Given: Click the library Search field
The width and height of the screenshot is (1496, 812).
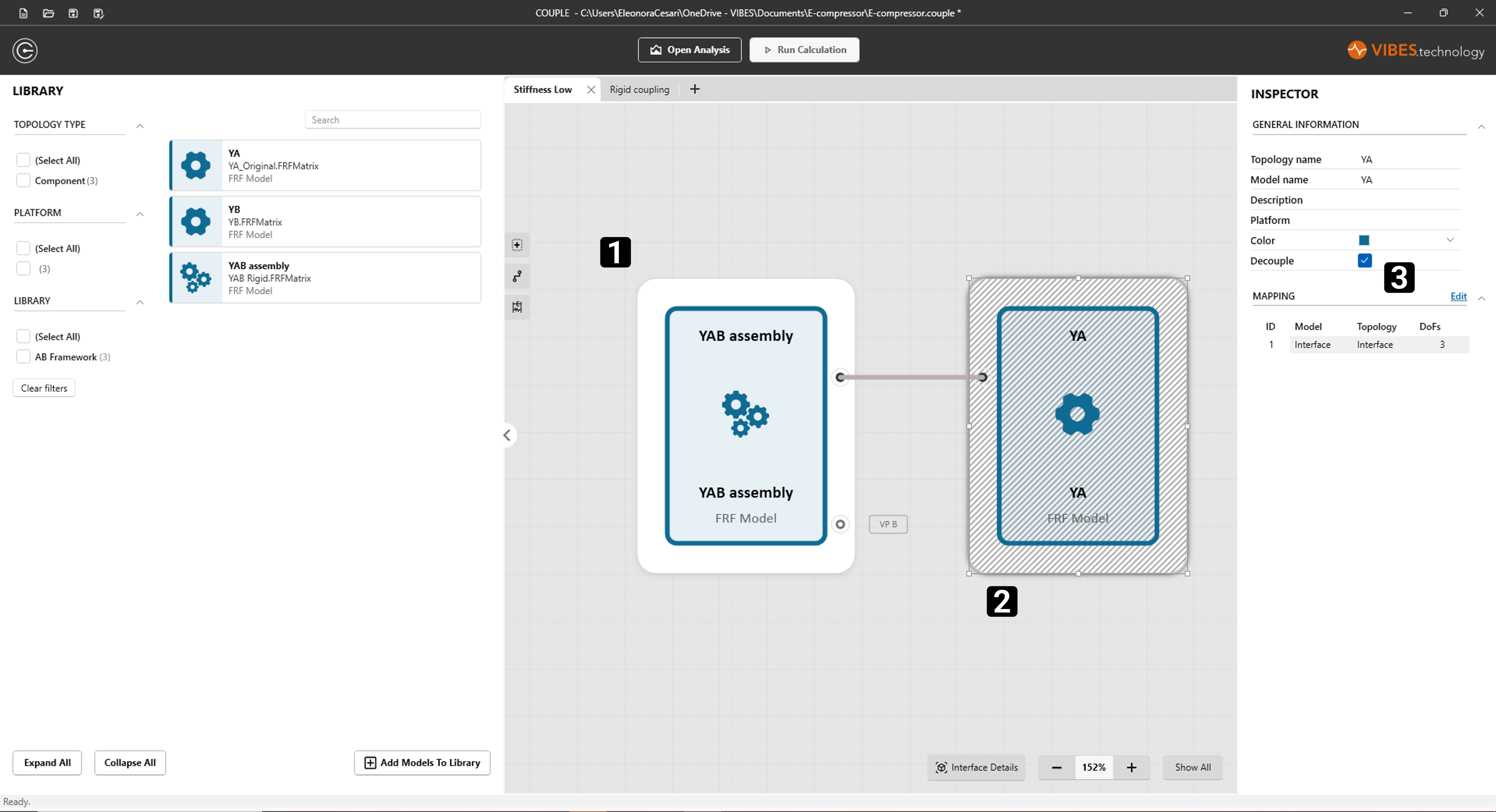Looking at the screenshot, I should coord(393,120).
